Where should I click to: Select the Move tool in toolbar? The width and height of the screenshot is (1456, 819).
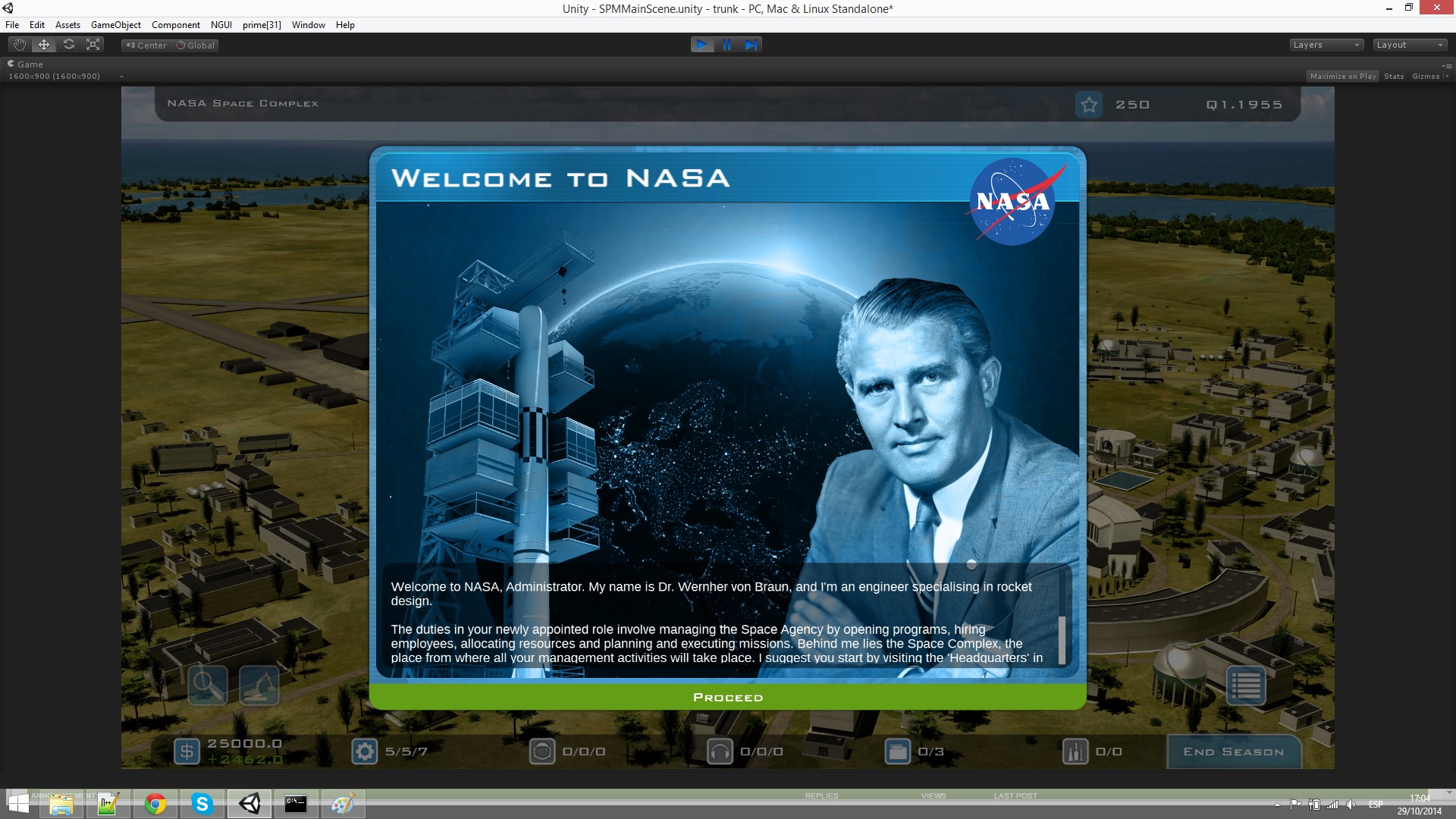[44, 45]
